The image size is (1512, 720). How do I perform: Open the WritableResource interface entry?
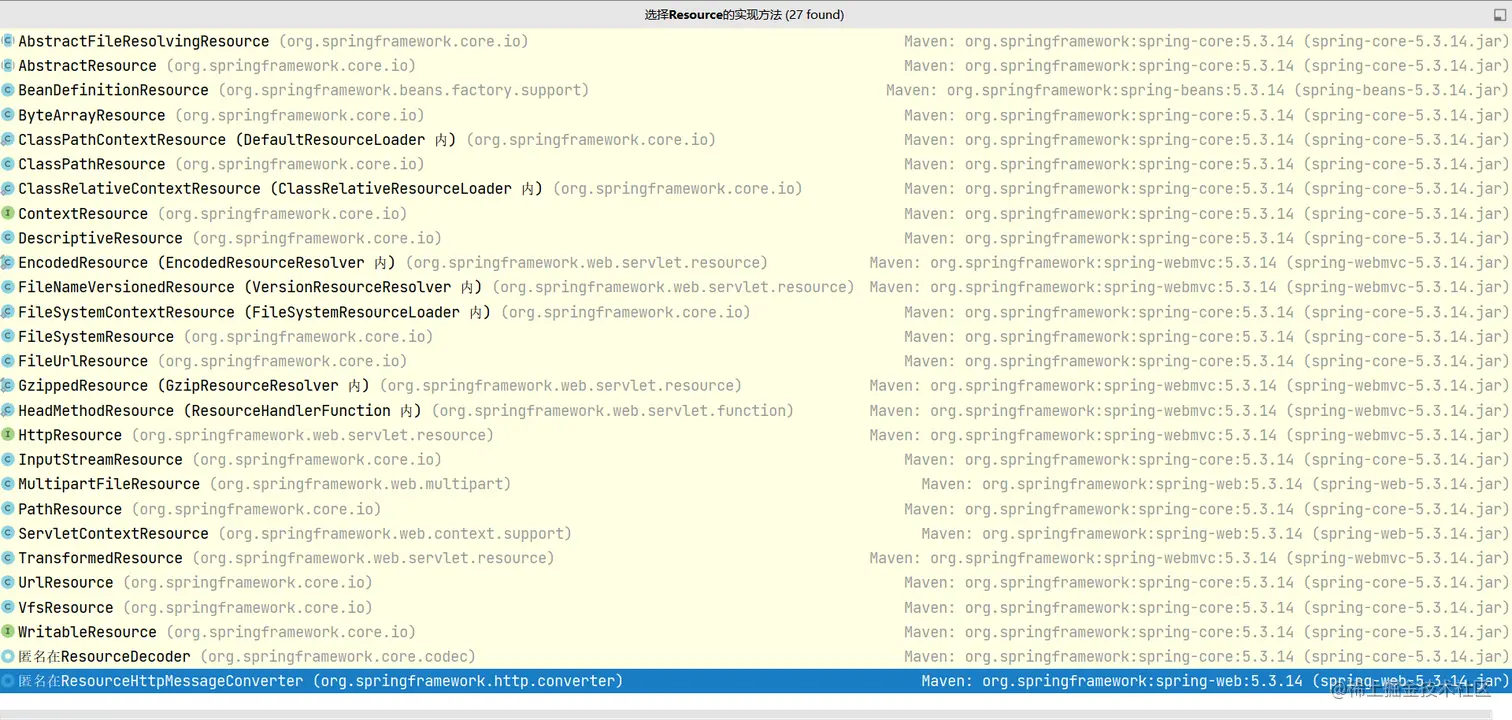click(x=756, y=632)
